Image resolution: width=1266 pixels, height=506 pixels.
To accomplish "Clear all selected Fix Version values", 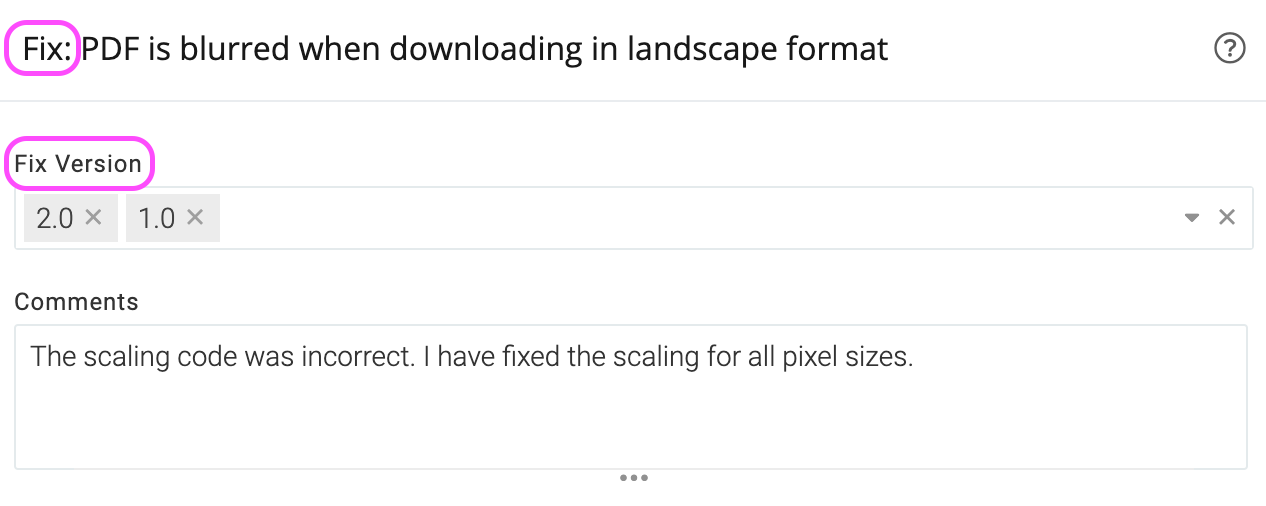I will pyautogui.click(x=1227, y=217).
